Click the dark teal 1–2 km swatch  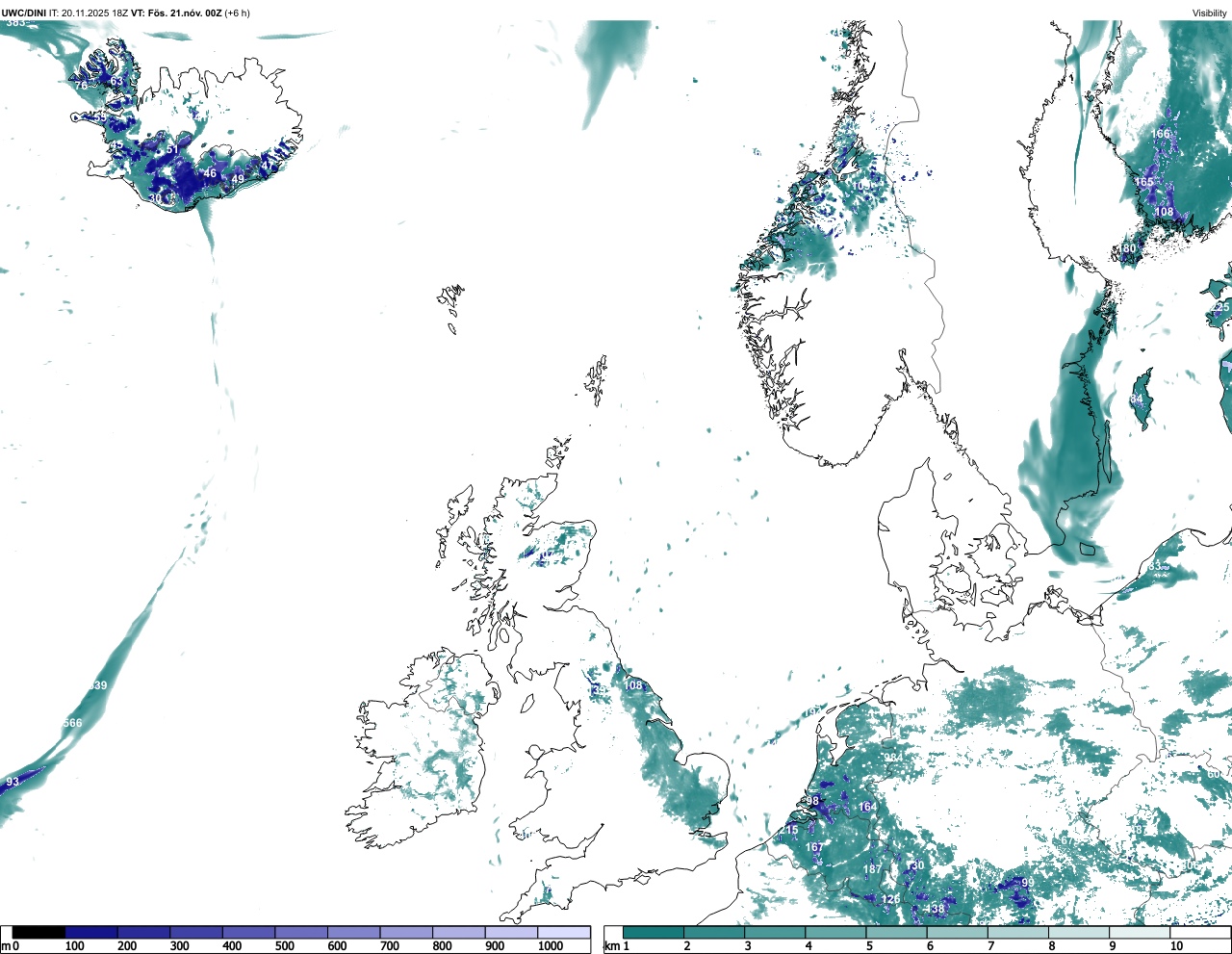tap(654, 933)
